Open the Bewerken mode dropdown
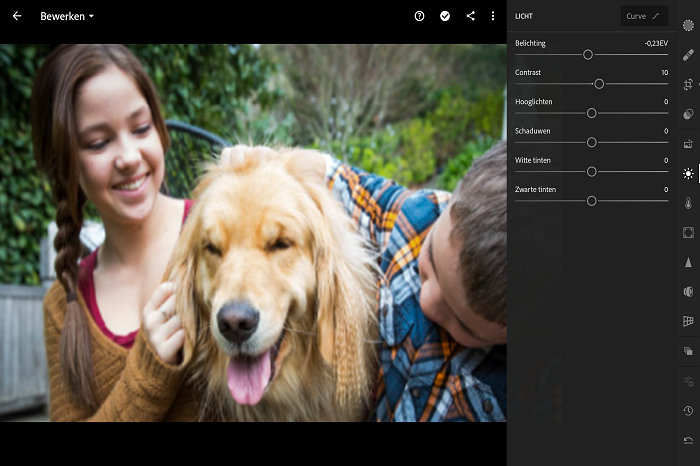Screen dimensions: 700x466 (x=67, y=16)
